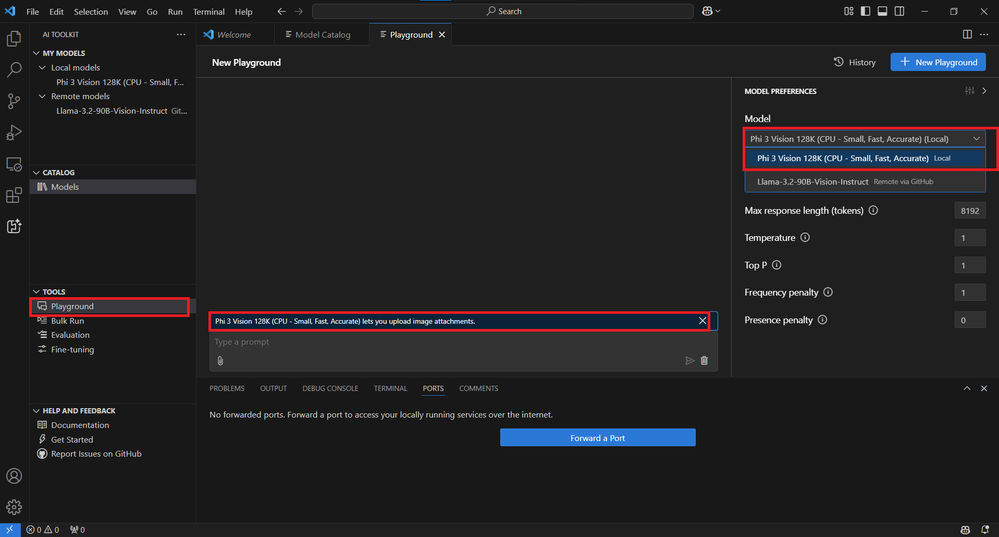Open the Accounts icon in activity bar
The width and height of the screenshot is (999, 537).
coord(14,476)
